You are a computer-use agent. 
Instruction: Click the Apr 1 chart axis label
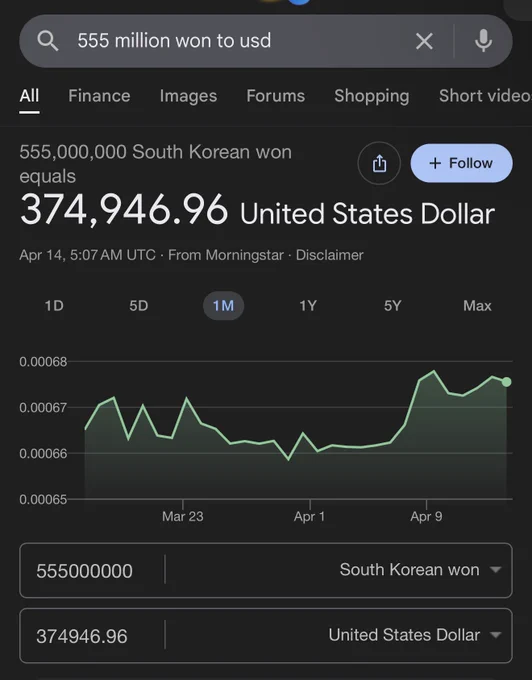(x=309, y=517)
